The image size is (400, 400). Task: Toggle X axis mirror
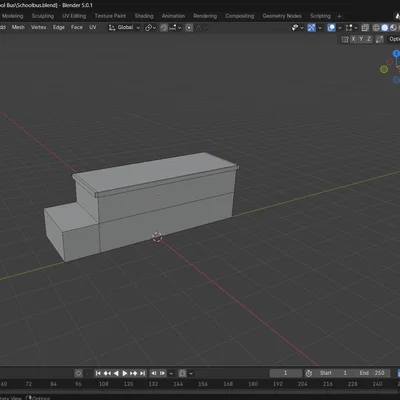353,39
